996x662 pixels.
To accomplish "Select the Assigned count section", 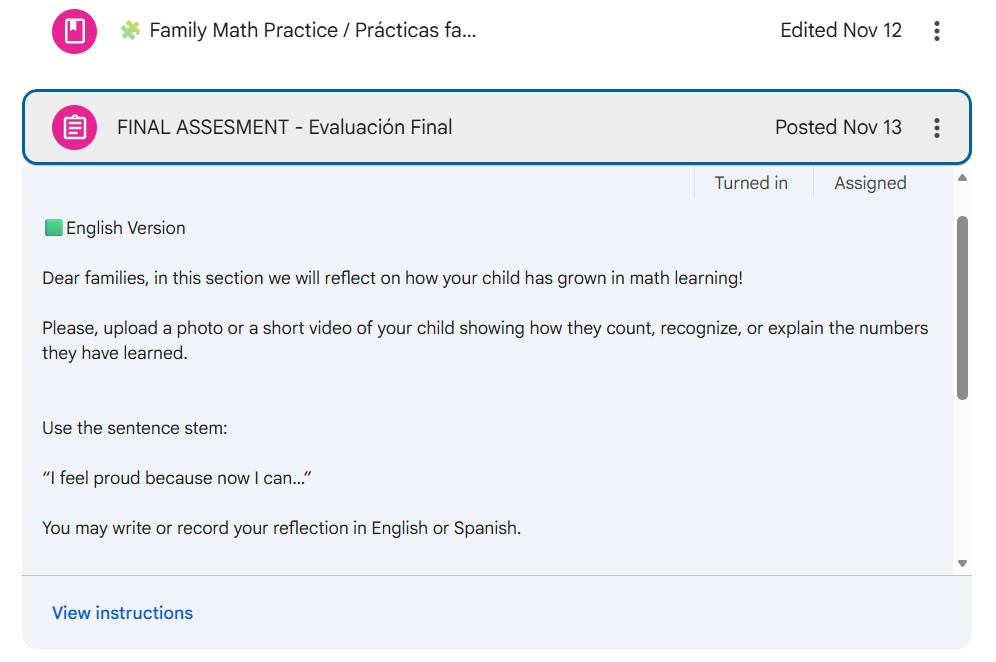I will pyautogui.click(x=870, y=183).
